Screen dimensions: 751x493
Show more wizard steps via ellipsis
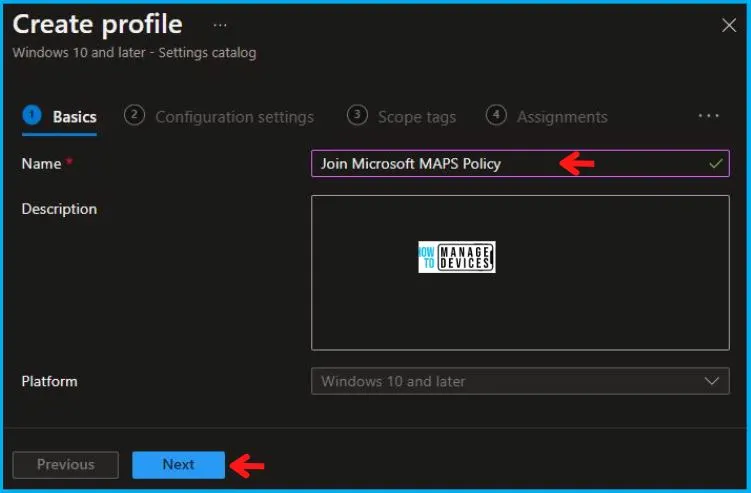click(708, 116)
